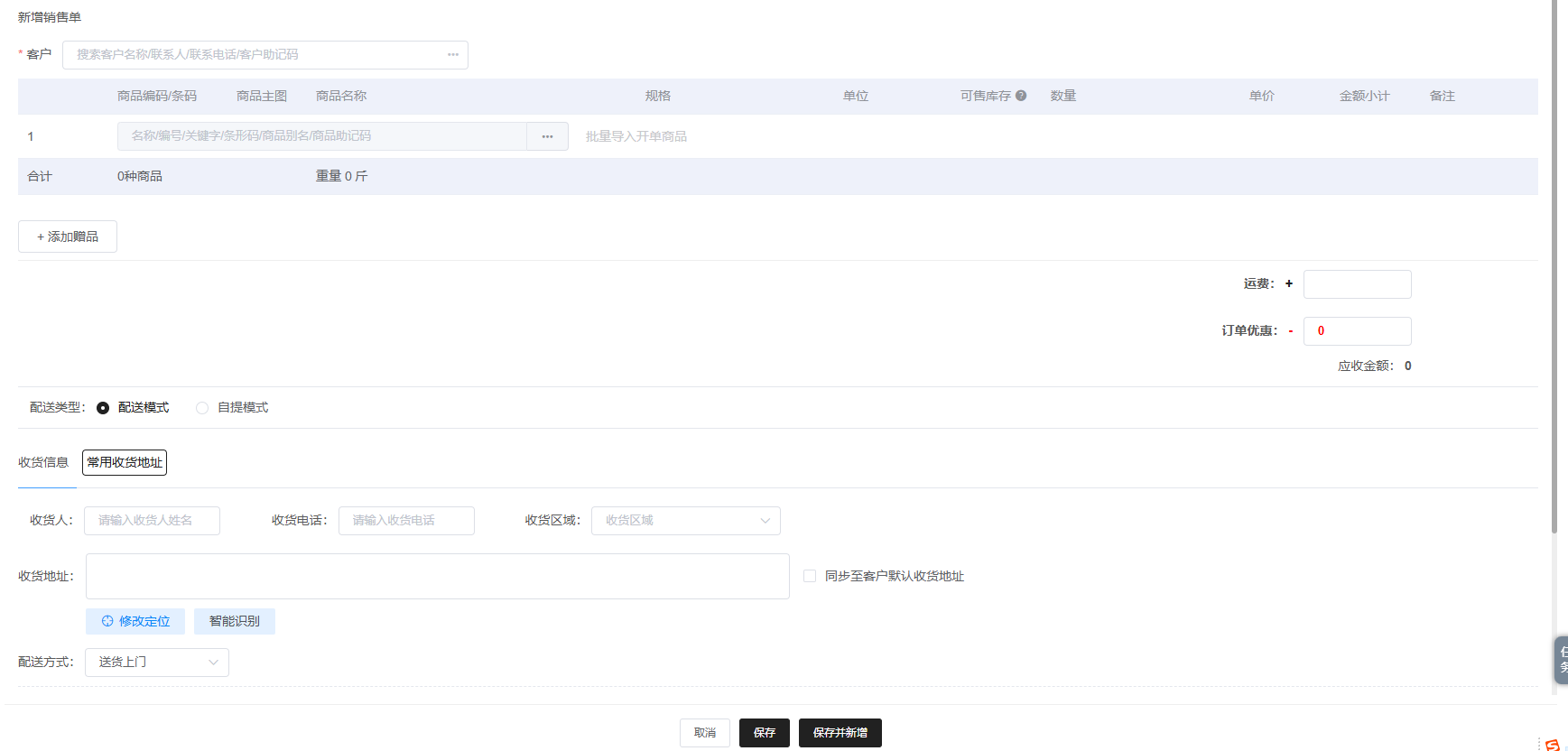This screenshot has height=751, width=1568.
Task: Click the product search ellipsis button
Action: pyautogui.click(x=547, y=136)
